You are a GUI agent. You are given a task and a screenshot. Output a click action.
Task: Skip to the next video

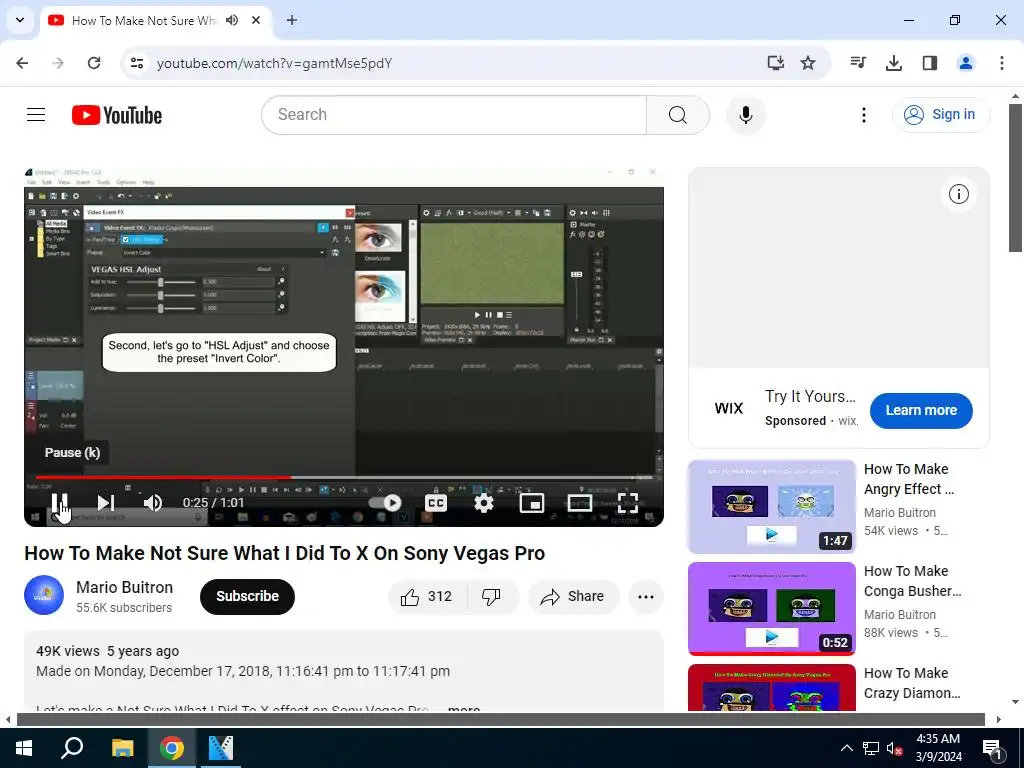coord(105,502)
